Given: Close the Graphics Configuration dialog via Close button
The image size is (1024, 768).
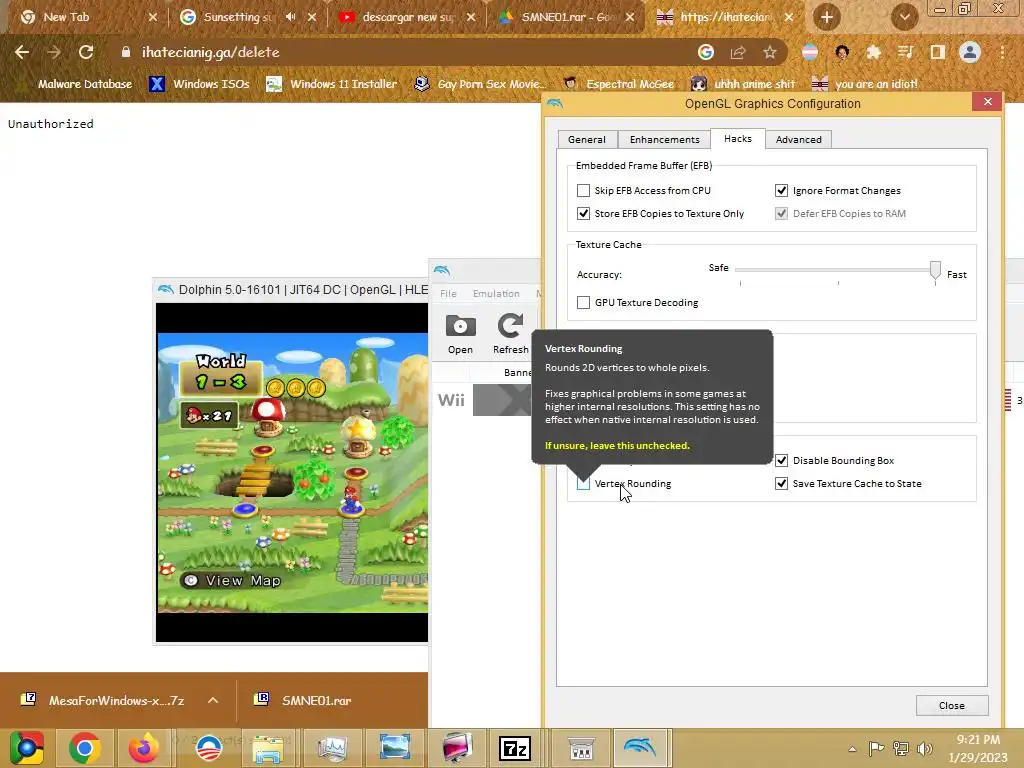Looking at the screenshot, I should [952, 705].
